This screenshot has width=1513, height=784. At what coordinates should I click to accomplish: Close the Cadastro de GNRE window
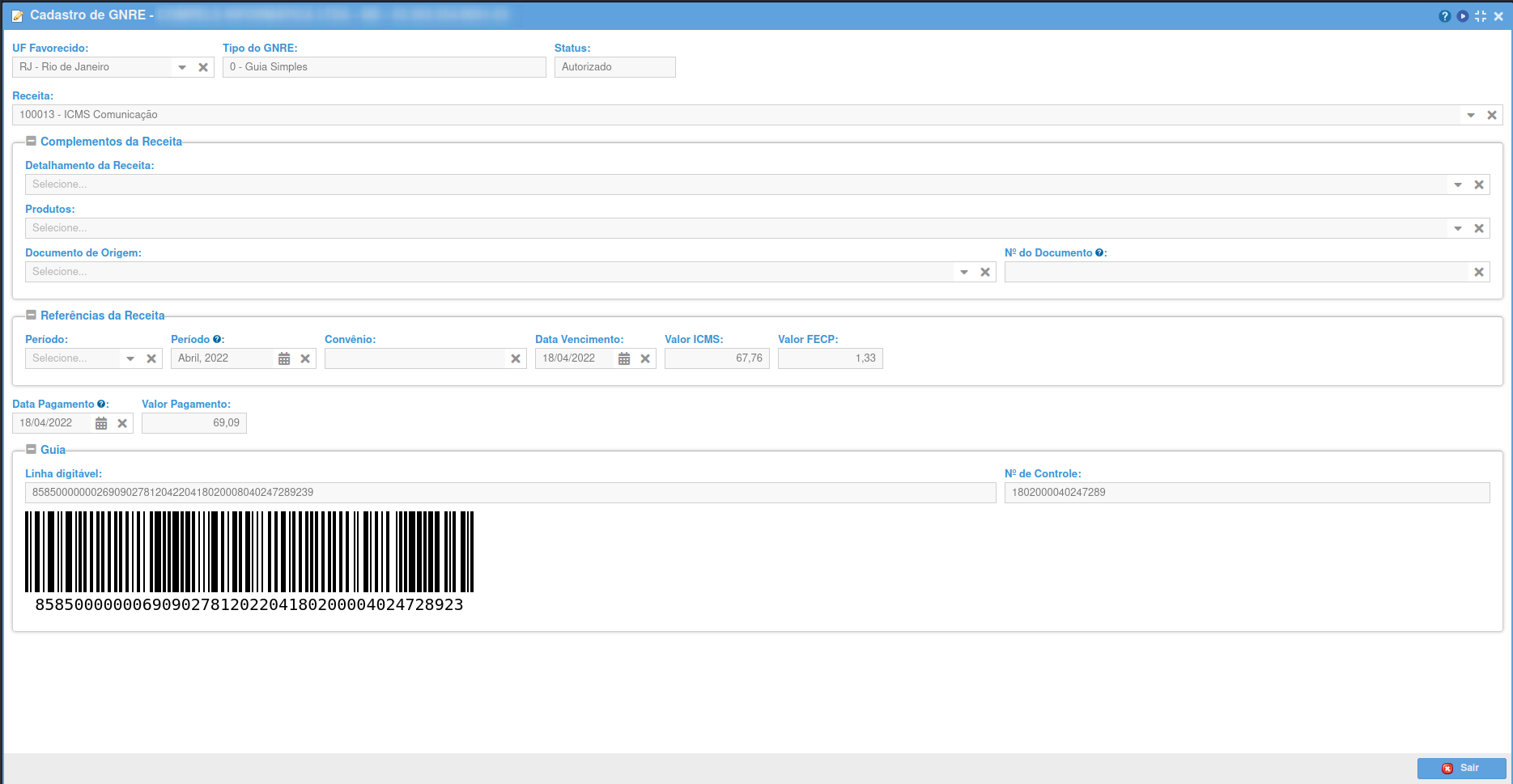[x=1498, y=16]
